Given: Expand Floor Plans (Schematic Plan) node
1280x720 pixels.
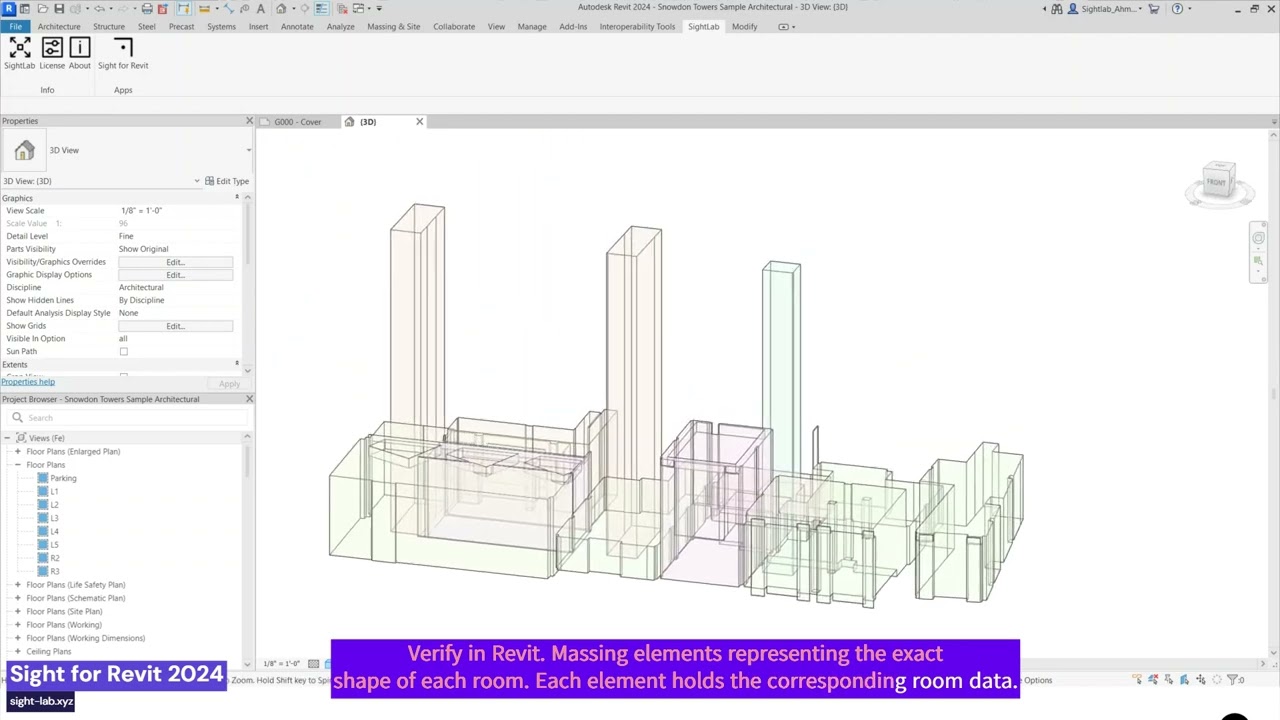Looking at the screenshot, I should click(x=17, y=598).
